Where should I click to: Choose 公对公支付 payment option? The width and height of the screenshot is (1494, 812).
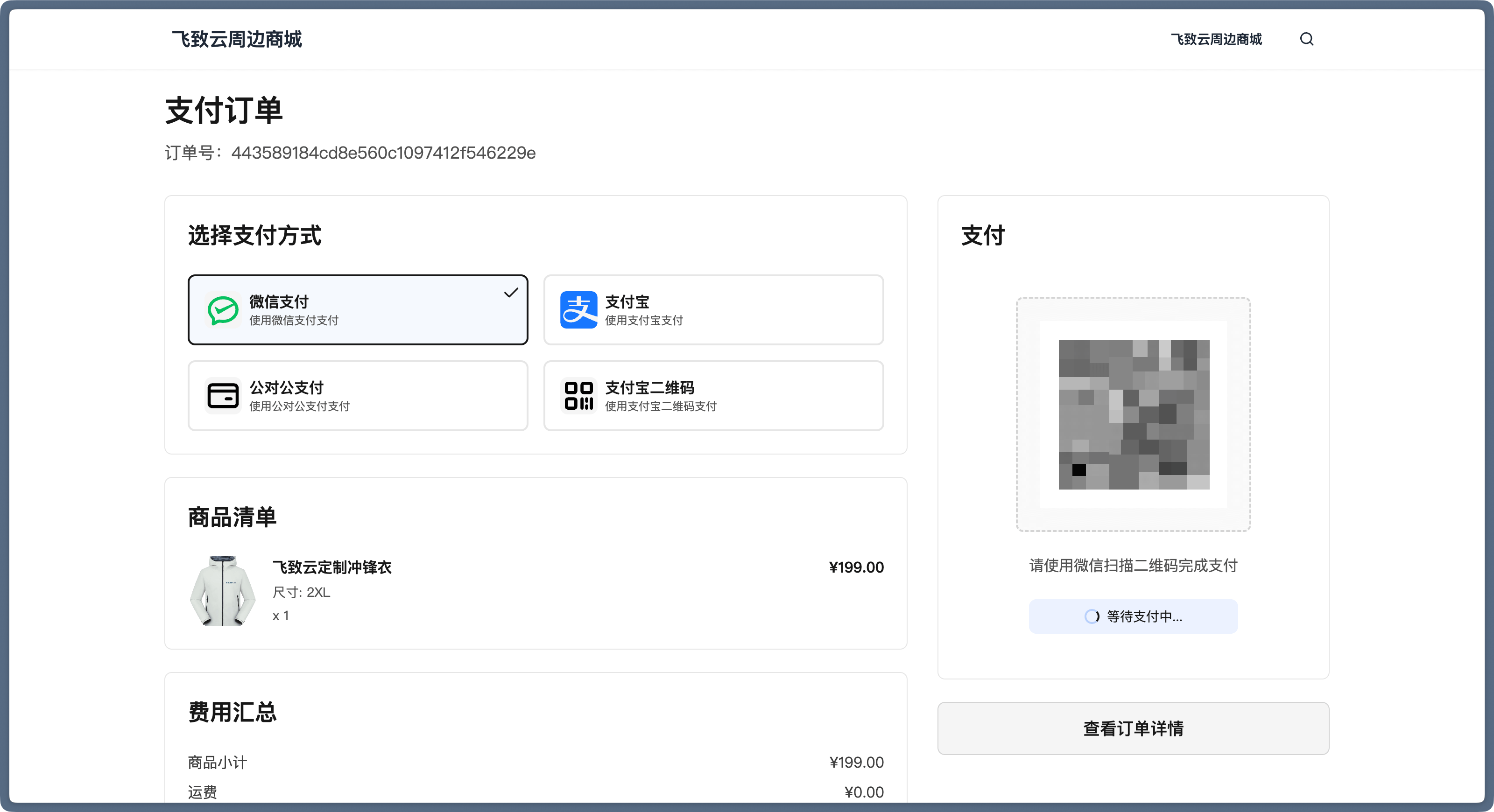[357, 396]
